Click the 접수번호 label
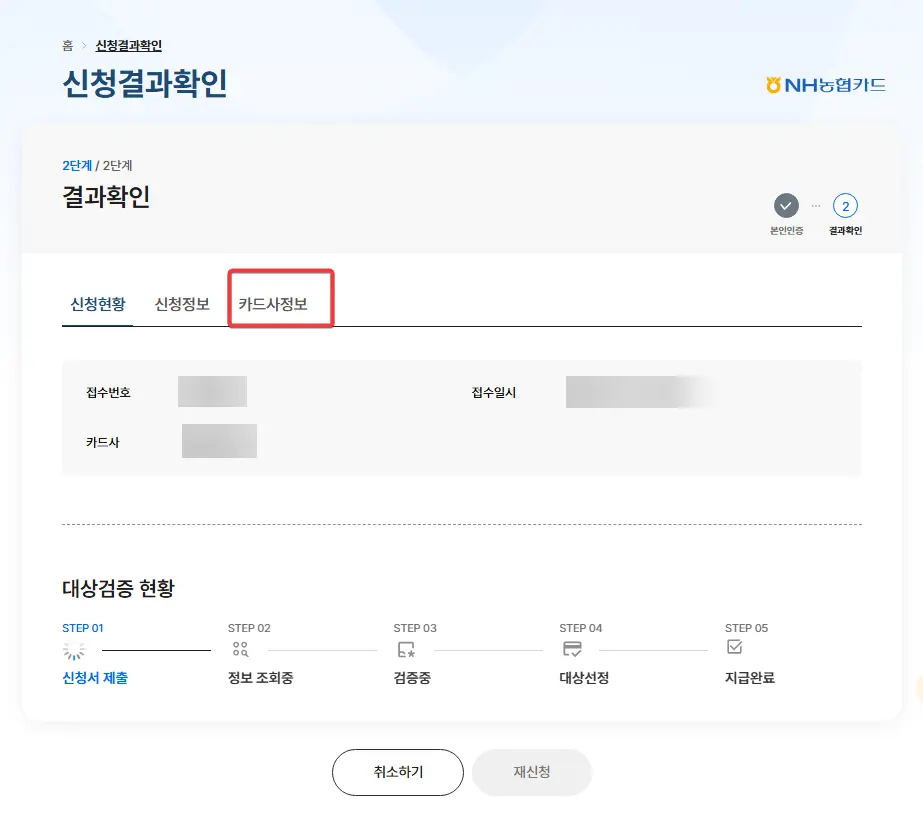Image resolution: width=923 pixels, height=827 pixels. pyautogui.click(x=108, y=392)
